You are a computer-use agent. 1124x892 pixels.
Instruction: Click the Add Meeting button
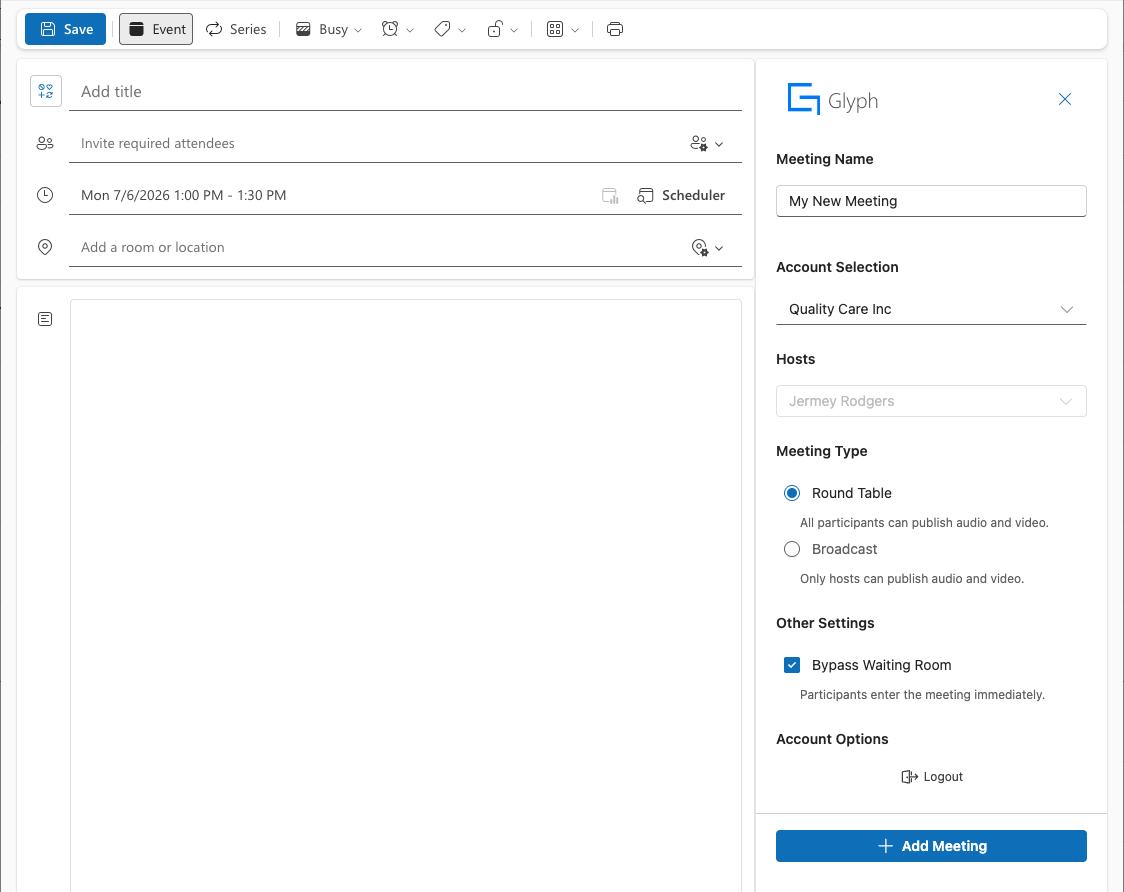click(x=931, y=846)
